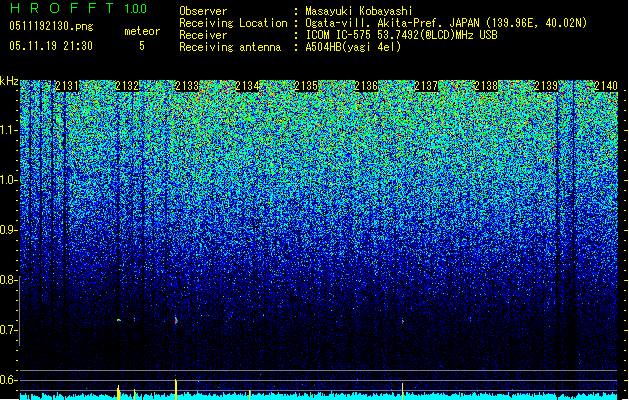Click the 2133 time marker
The image size is (629, 400).
coord(187,86)
